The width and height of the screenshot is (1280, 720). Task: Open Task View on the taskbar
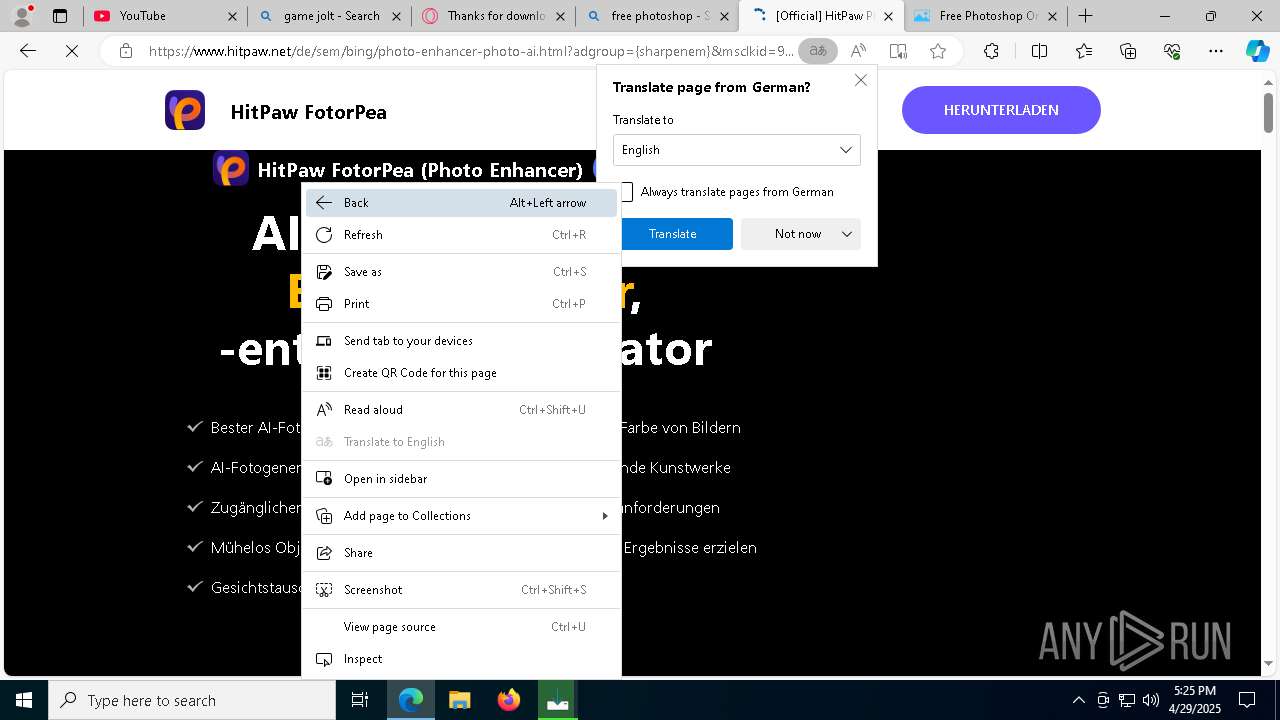(360, 700)
